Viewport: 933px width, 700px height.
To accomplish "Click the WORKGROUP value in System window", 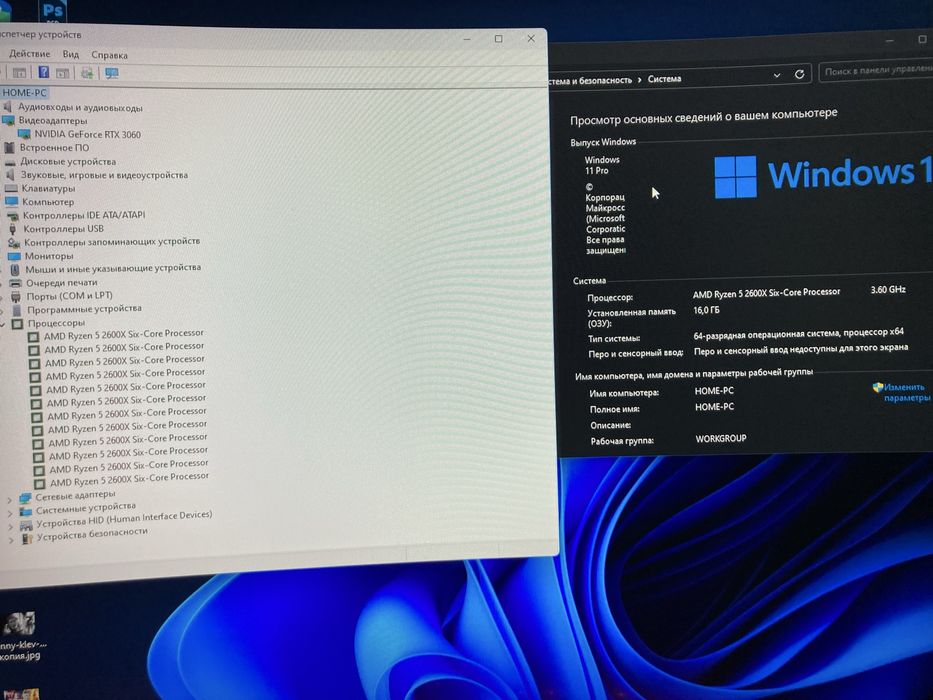I will pos(721,438).
